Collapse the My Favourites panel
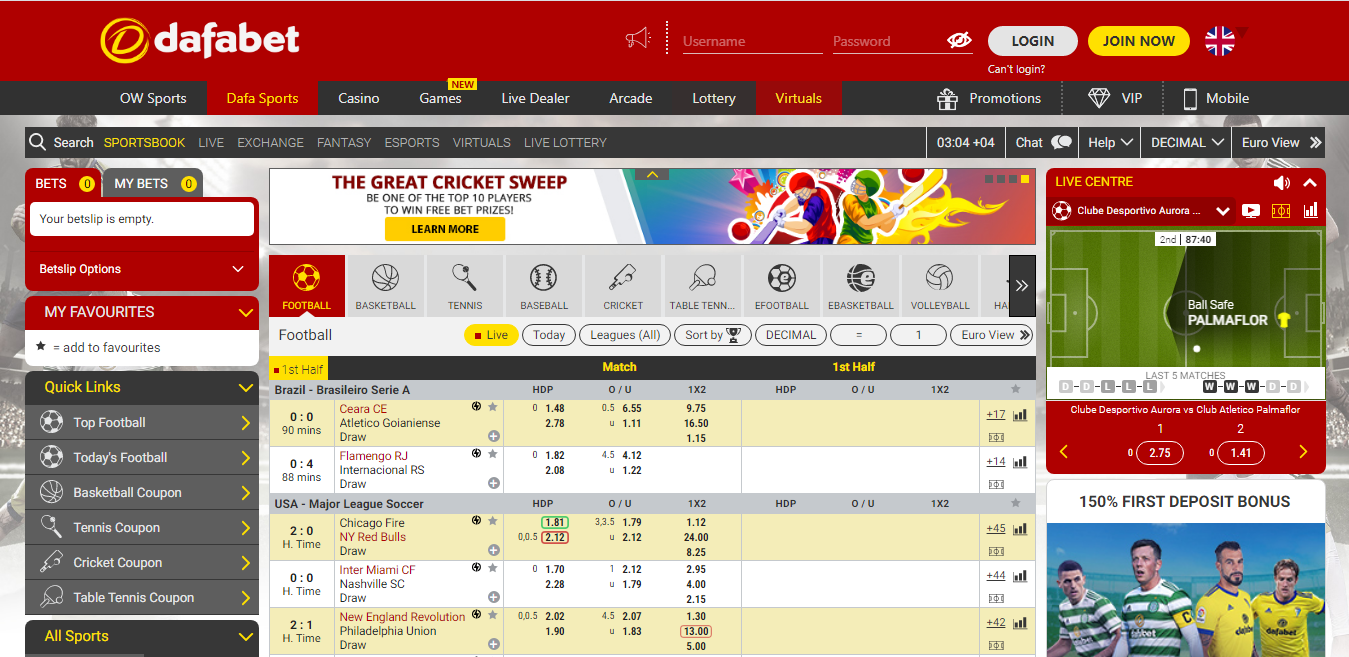This screenshot has width=1349, height=657. [246, 313]
